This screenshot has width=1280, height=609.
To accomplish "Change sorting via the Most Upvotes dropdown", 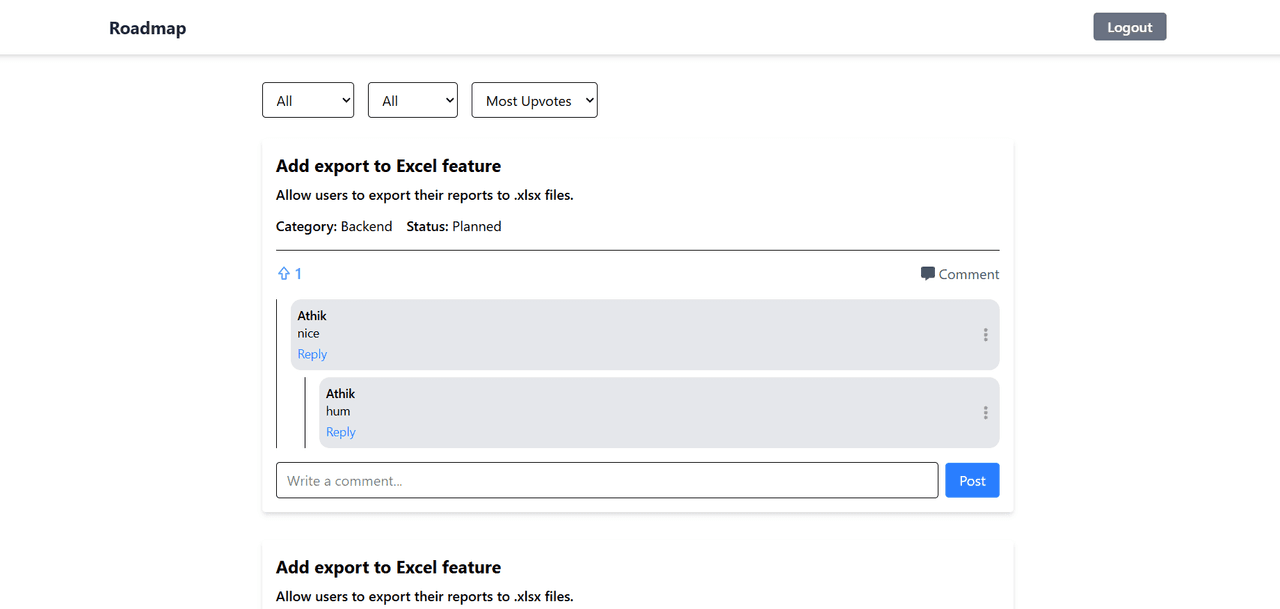I will tap(534, 100).
